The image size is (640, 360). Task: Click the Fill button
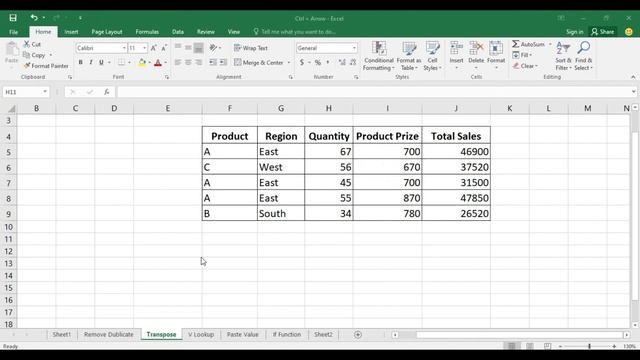tap(522, 55)
